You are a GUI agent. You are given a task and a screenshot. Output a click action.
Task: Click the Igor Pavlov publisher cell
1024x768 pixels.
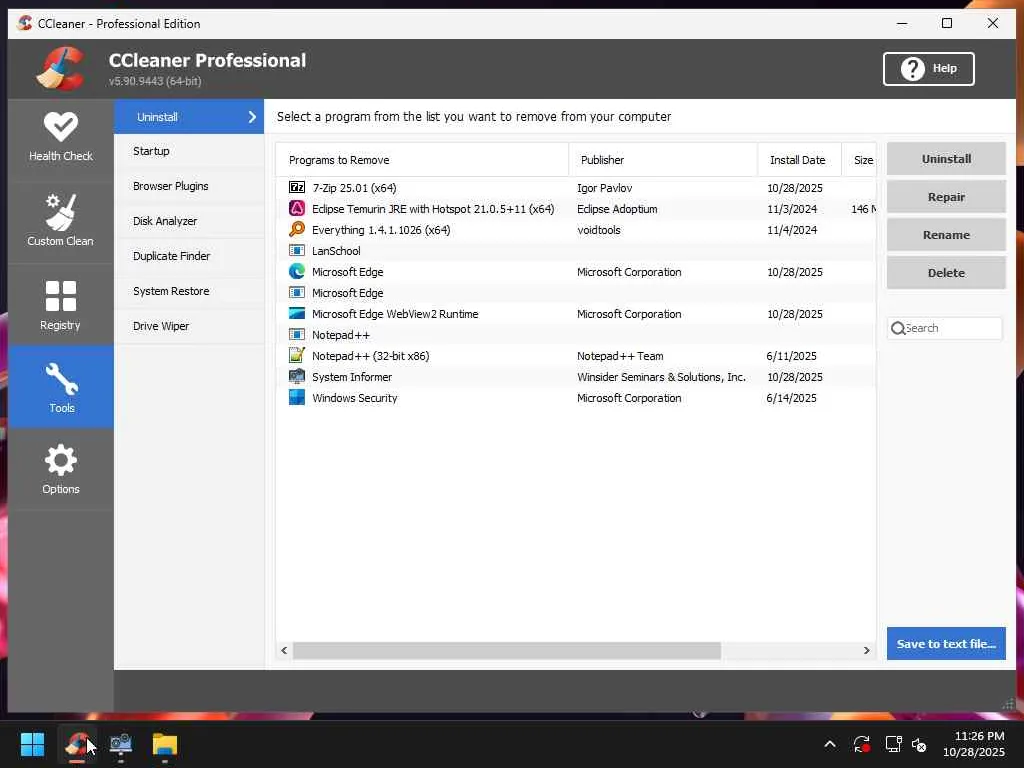[x=605, y=188]
